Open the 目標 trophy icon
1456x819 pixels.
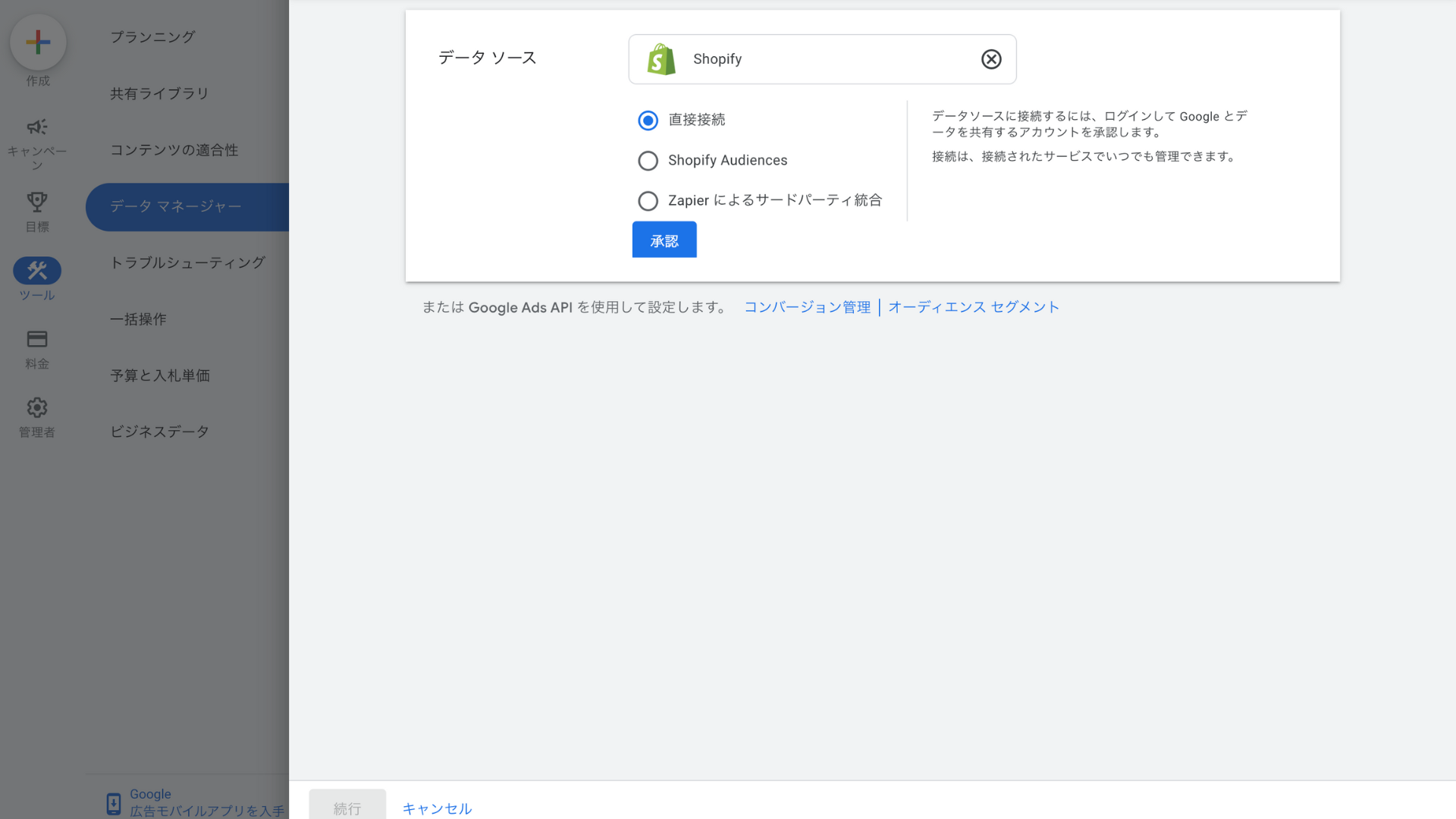pos(36,202)
